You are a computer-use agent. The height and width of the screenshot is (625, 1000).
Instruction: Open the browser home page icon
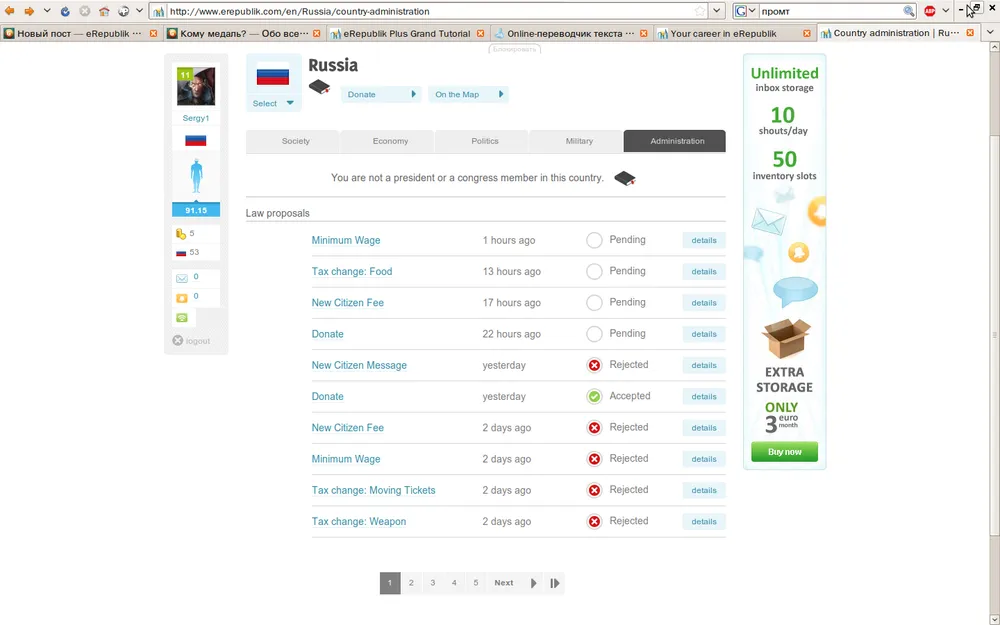[104, 11]
